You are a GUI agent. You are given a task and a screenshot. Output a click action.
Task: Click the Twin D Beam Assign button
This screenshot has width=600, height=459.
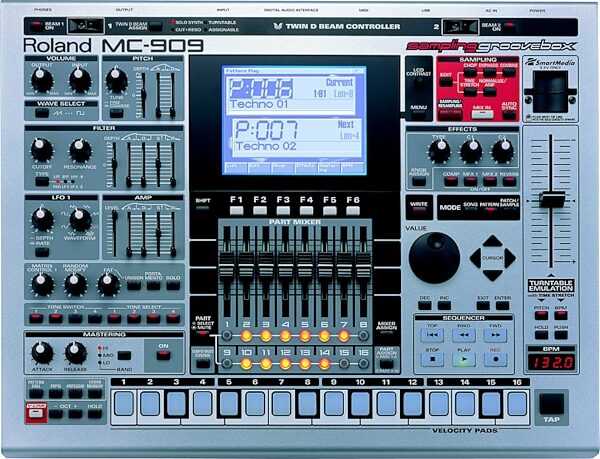pyautogui.click(x=155, y=26)
